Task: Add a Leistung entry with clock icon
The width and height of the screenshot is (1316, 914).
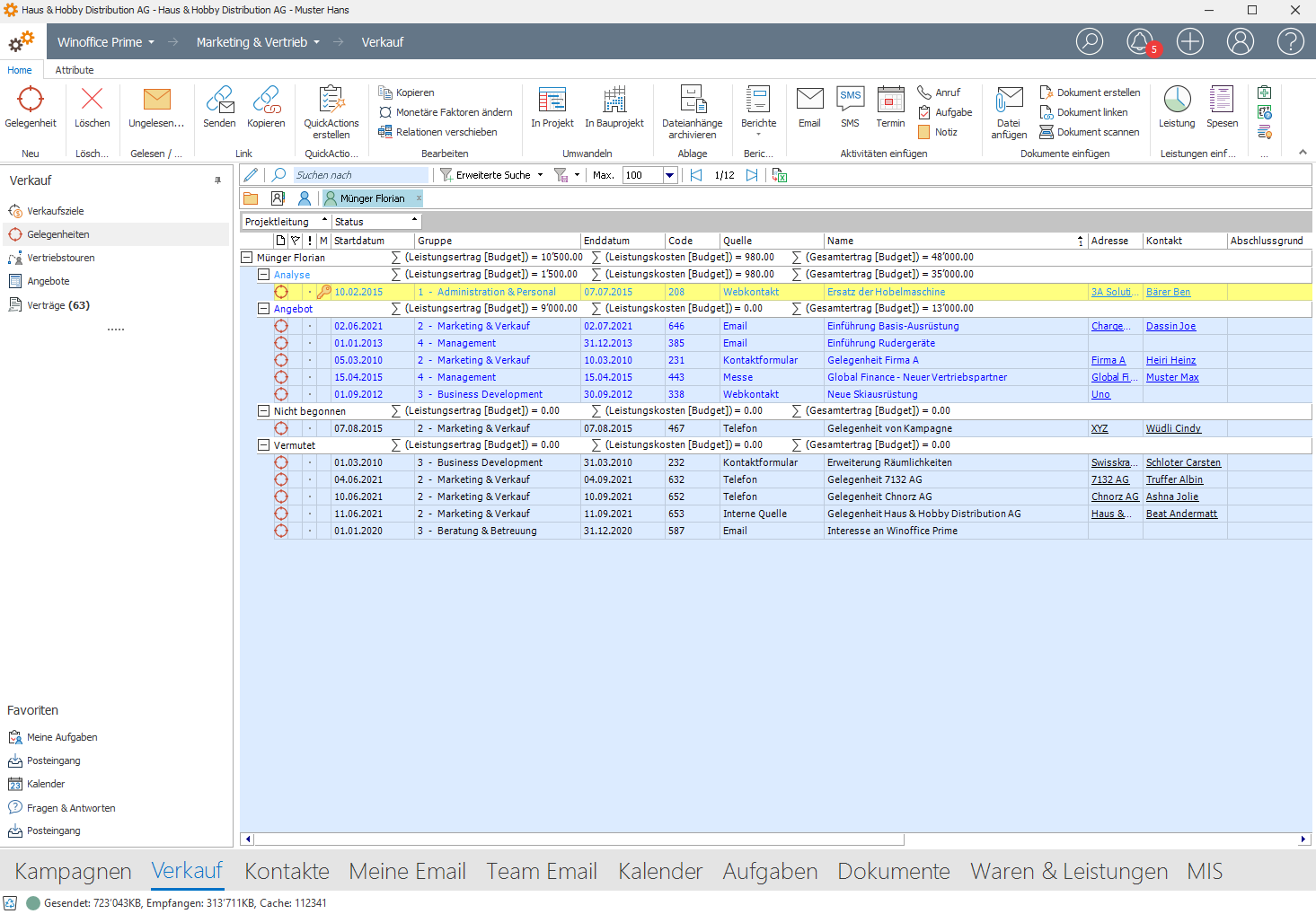Action: point(1177,108)
